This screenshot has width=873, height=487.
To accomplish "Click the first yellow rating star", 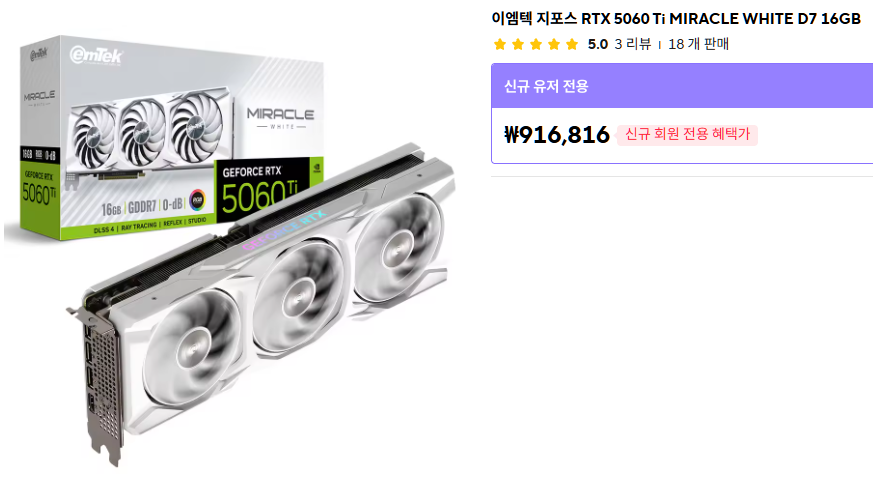I will (500, 45).
